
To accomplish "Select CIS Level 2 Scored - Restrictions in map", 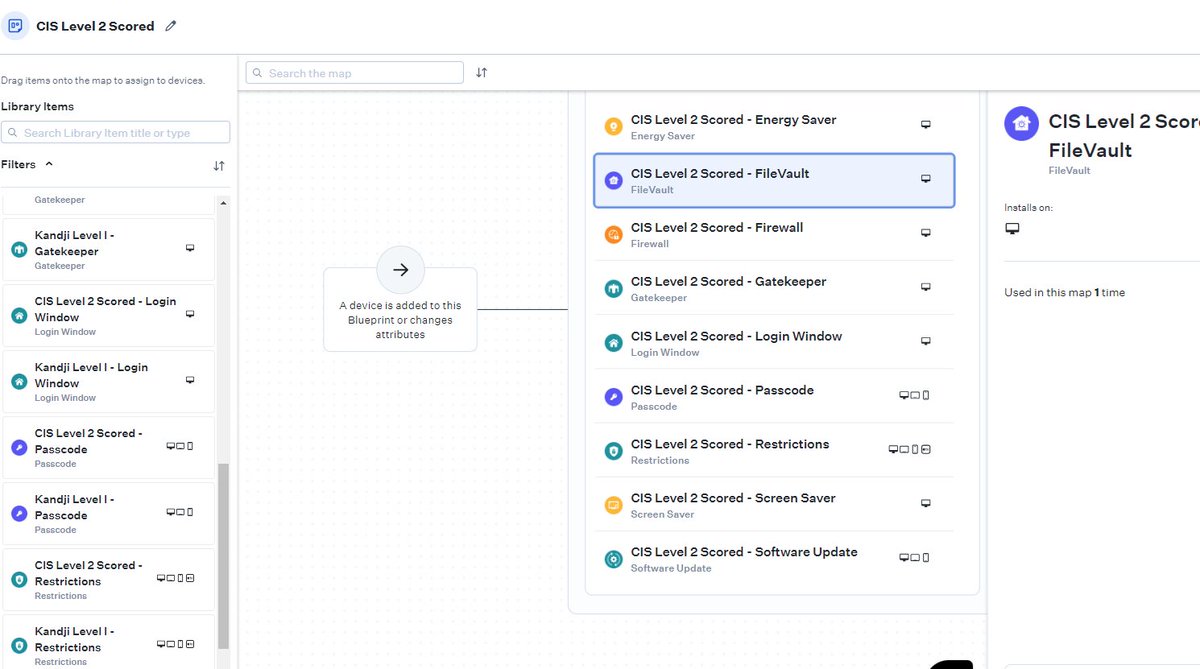I will click(775, 451).
